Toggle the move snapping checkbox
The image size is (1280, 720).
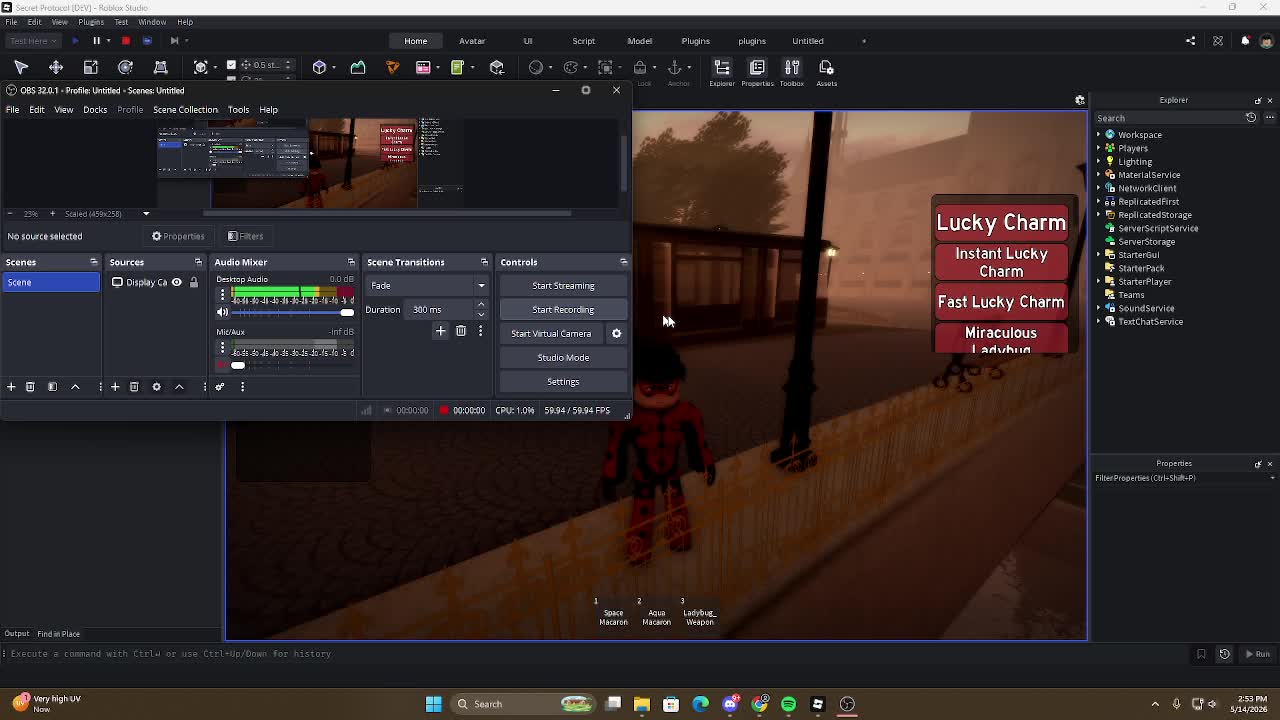point(232,65)
